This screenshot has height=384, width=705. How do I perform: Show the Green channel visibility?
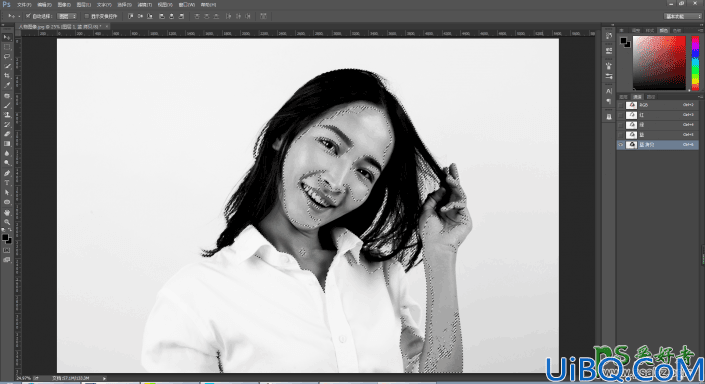pyautogui.click(x=620, y=125)
